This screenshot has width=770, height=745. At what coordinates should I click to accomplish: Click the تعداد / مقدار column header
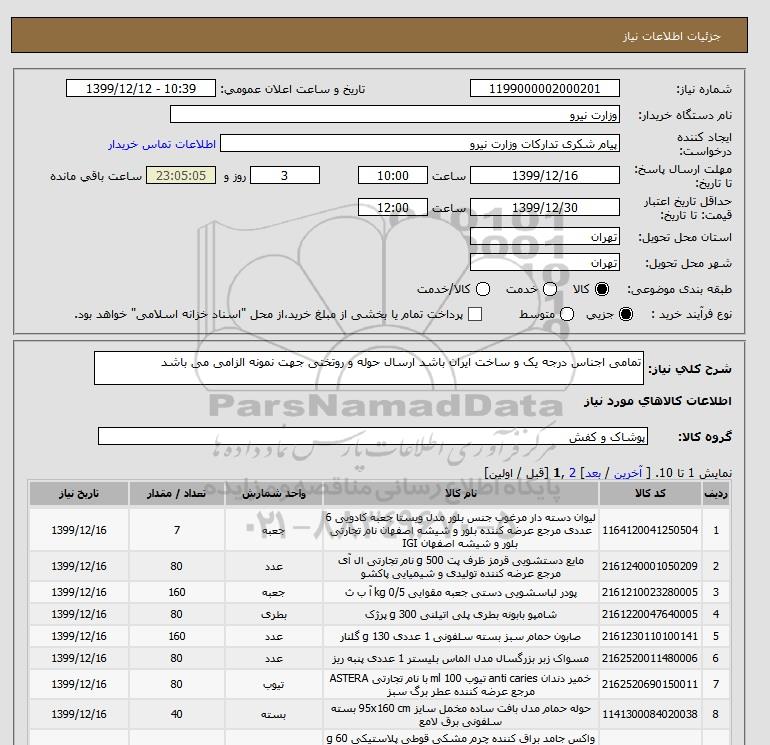point(176,494)
